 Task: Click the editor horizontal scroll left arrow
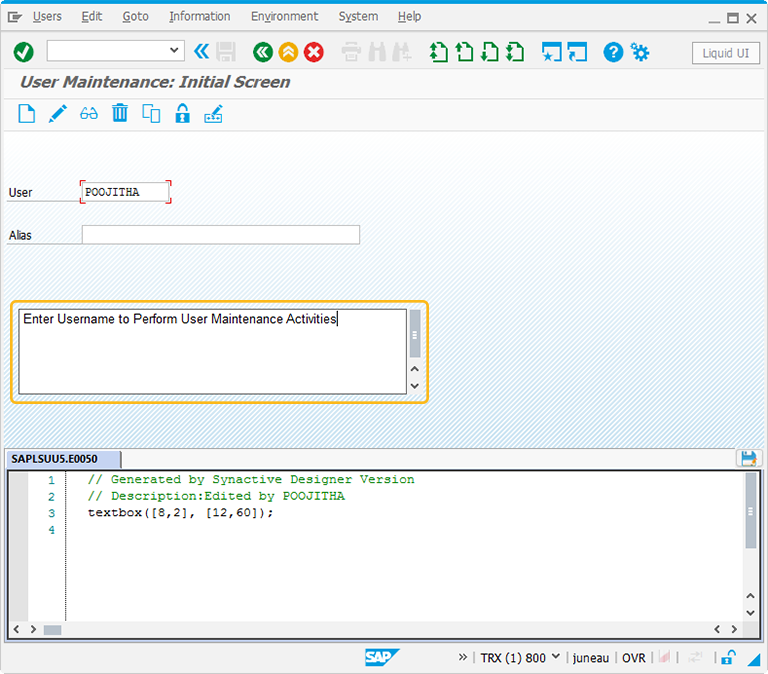[x=16, y=629]
